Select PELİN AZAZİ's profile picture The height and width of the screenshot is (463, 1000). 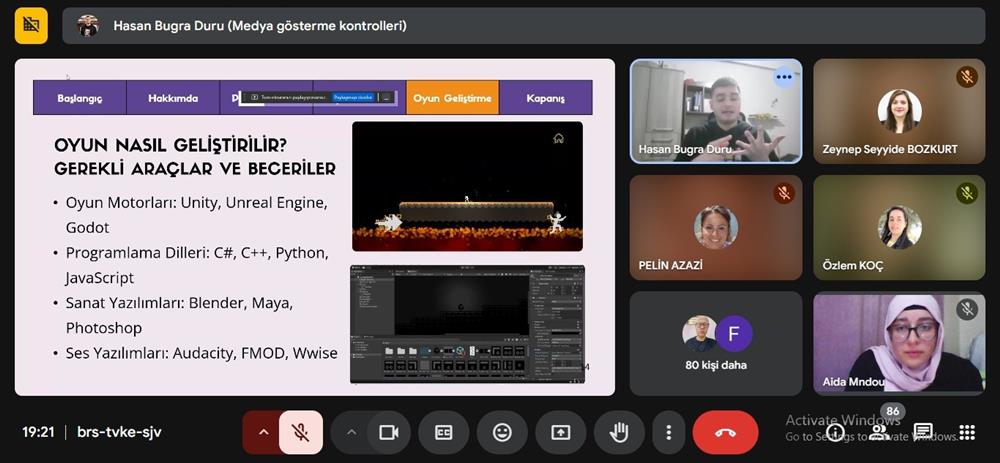pos(716,227)
